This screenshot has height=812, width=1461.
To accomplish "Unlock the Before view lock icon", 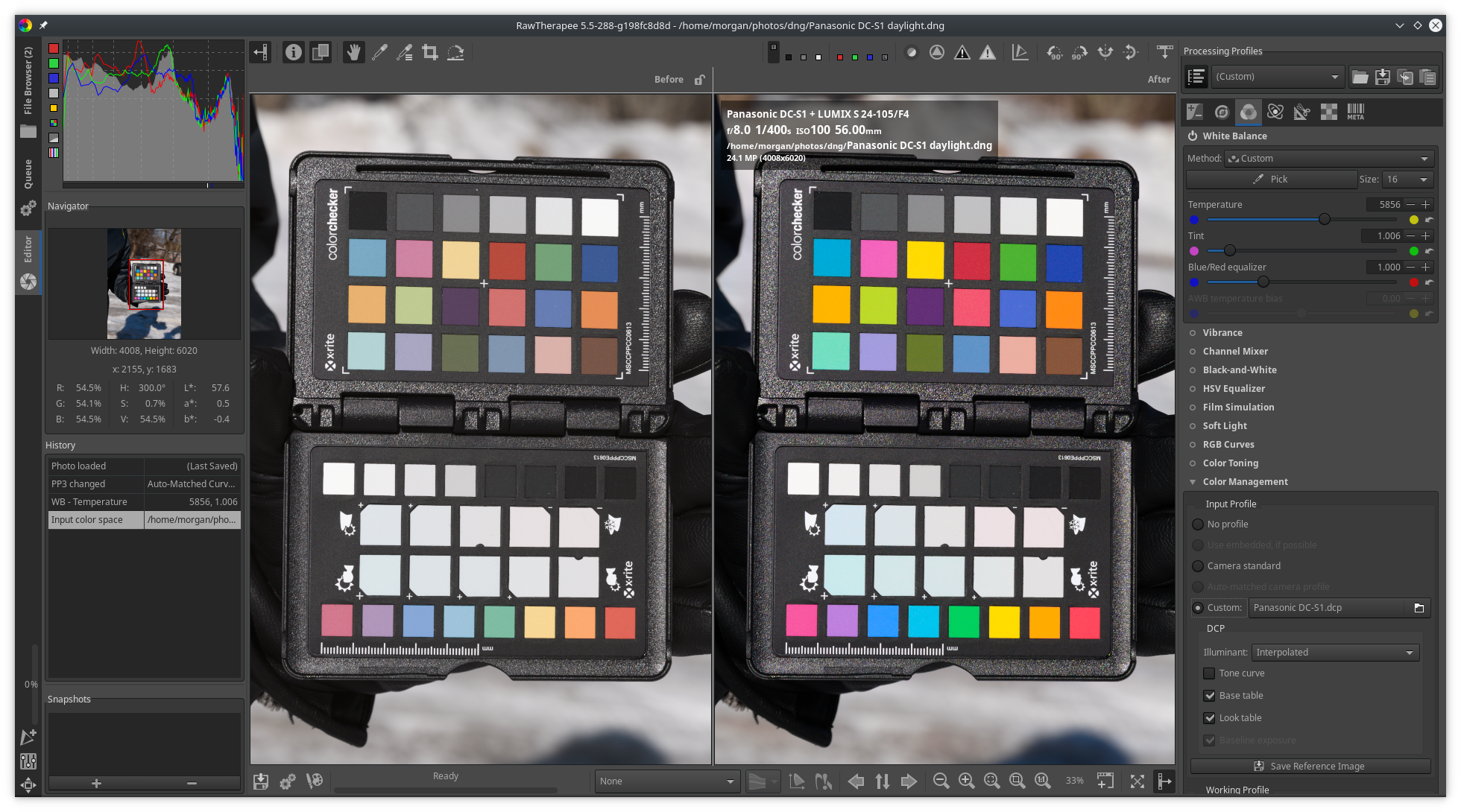I will pos(699,80).
